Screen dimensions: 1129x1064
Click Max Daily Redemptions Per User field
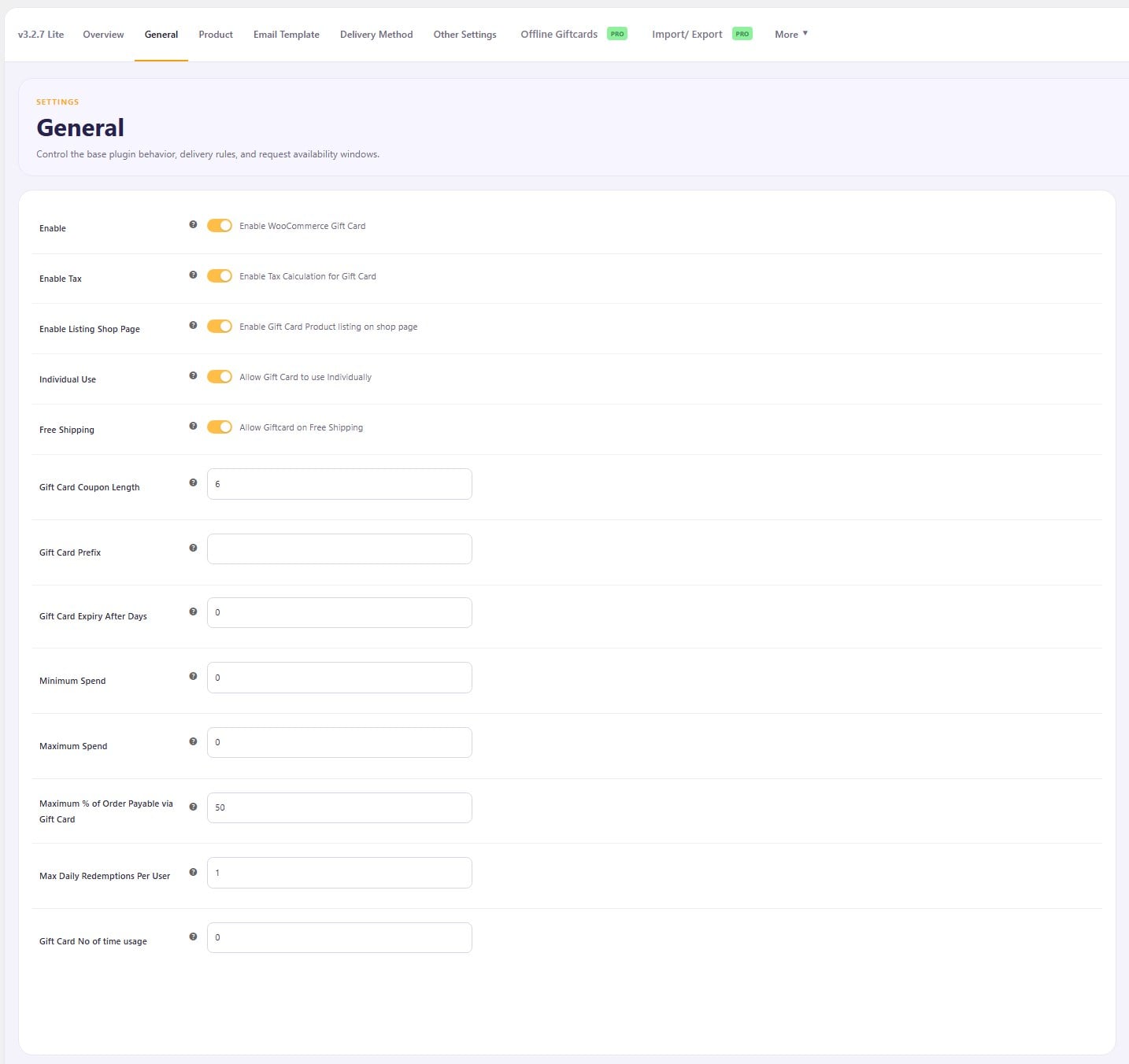(339, 873)
